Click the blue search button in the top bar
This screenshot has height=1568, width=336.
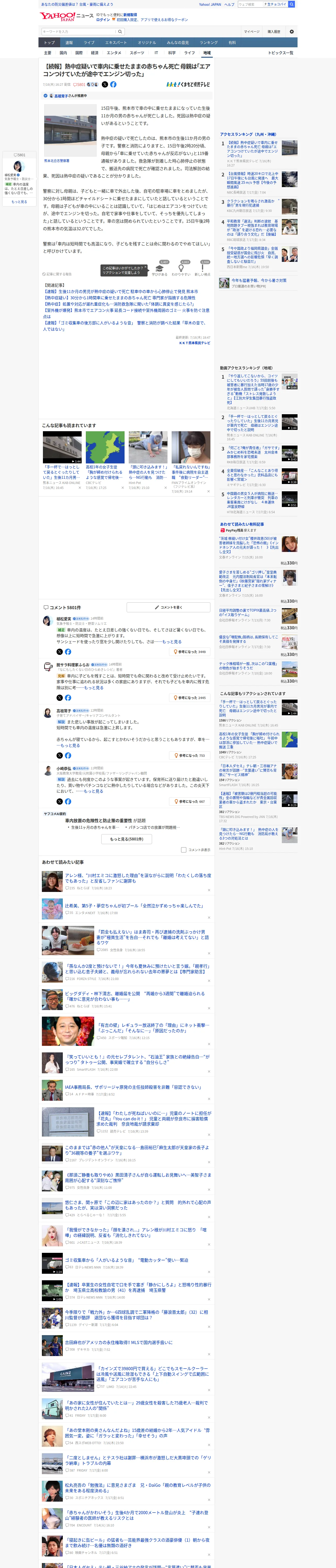point(292,4)
